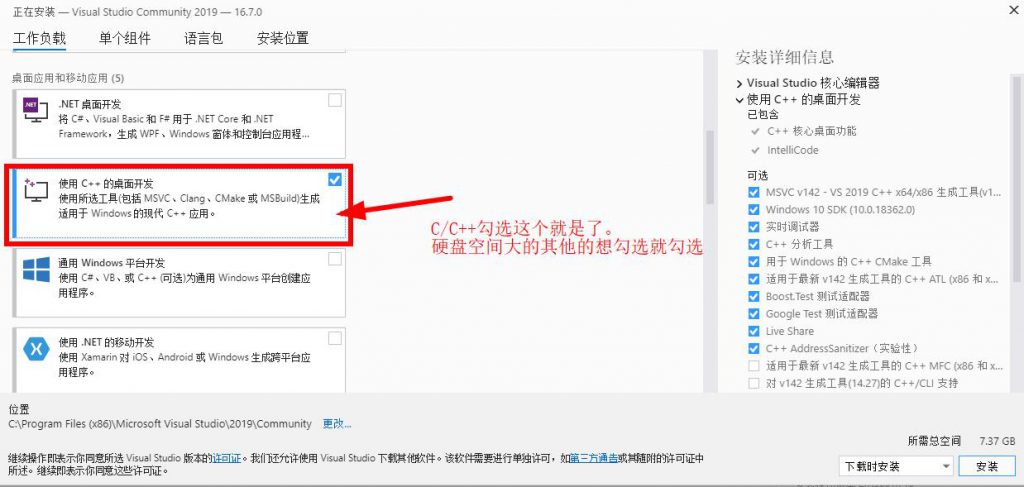1024x487 pixels.
Task: Switch to the 单个组件 tab
Action: (x=125, y=38)
